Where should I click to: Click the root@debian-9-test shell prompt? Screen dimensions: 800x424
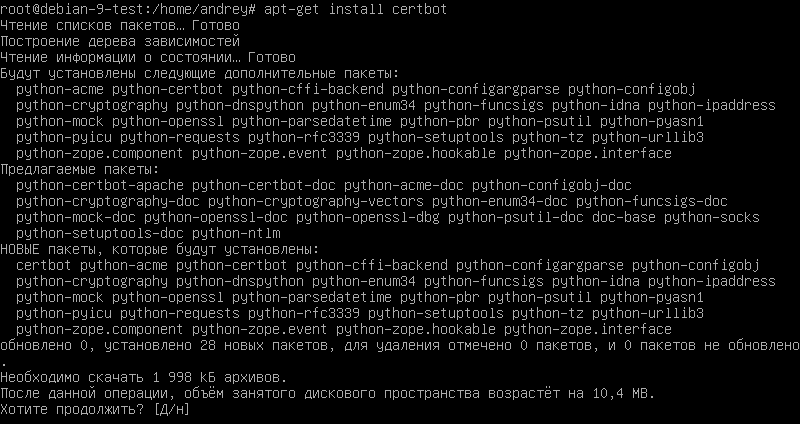(x=128, y=9)
